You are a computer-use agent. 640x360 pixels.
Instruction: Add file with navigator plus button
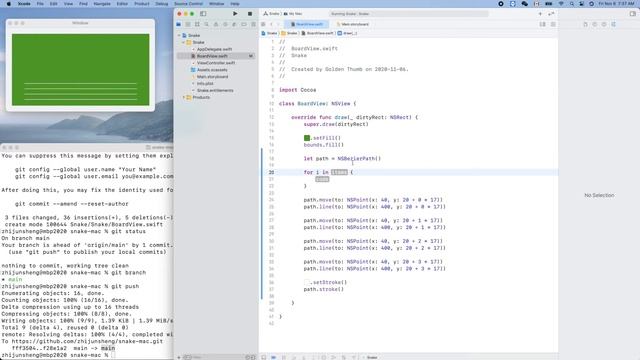(179, 357)
